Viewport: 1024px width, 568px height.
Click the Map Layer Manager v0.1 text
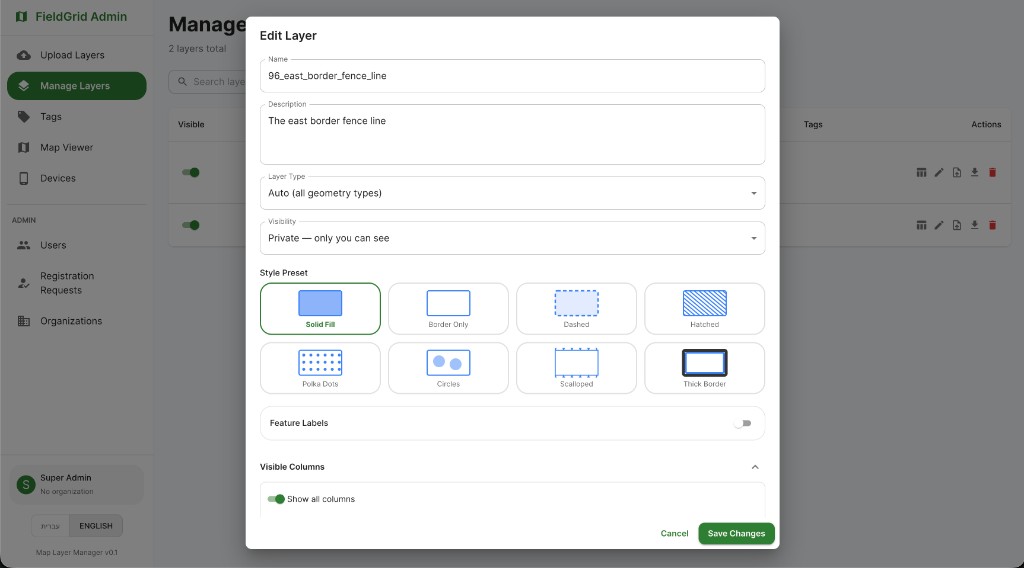coord(76,552)
